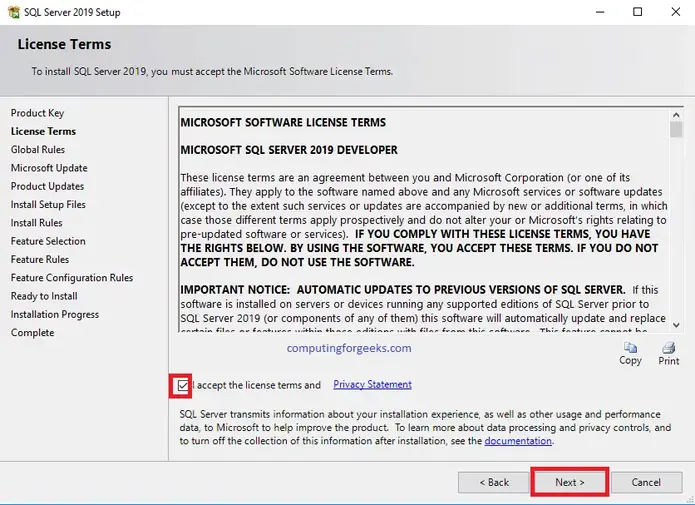
Task: Click the Copy icon below license text
Action: pyautogui.click(x=630, y=348)
